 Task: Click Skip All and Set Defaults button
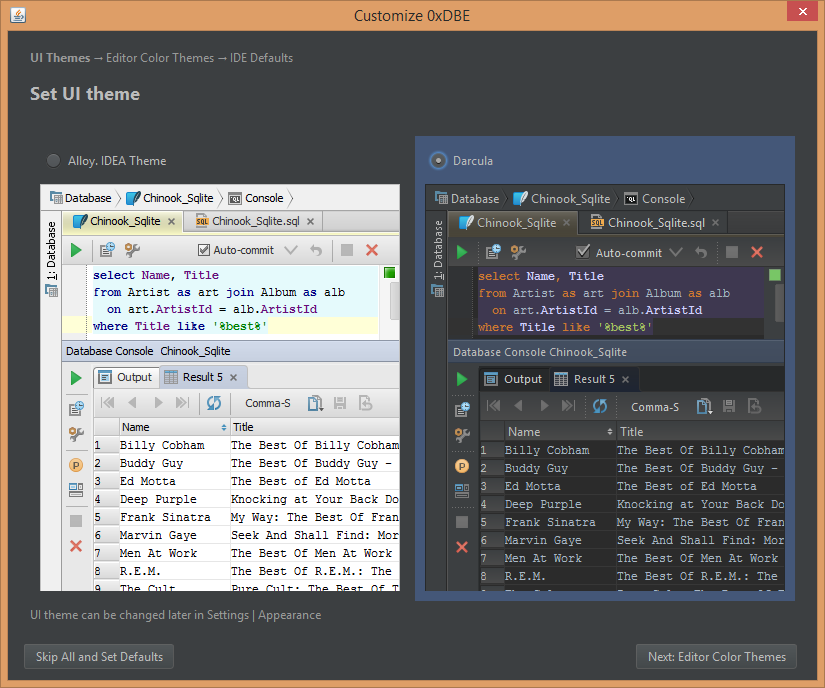coord(99,657)
